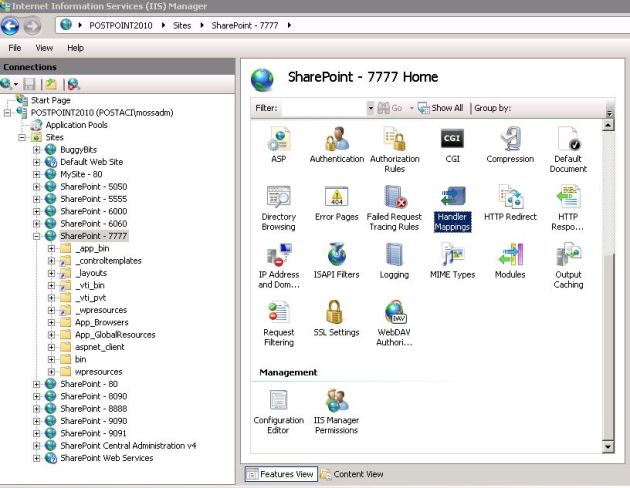Select SharePoint Central Administration v4 site
Screen dimensions: 630x488
(127, 446)
